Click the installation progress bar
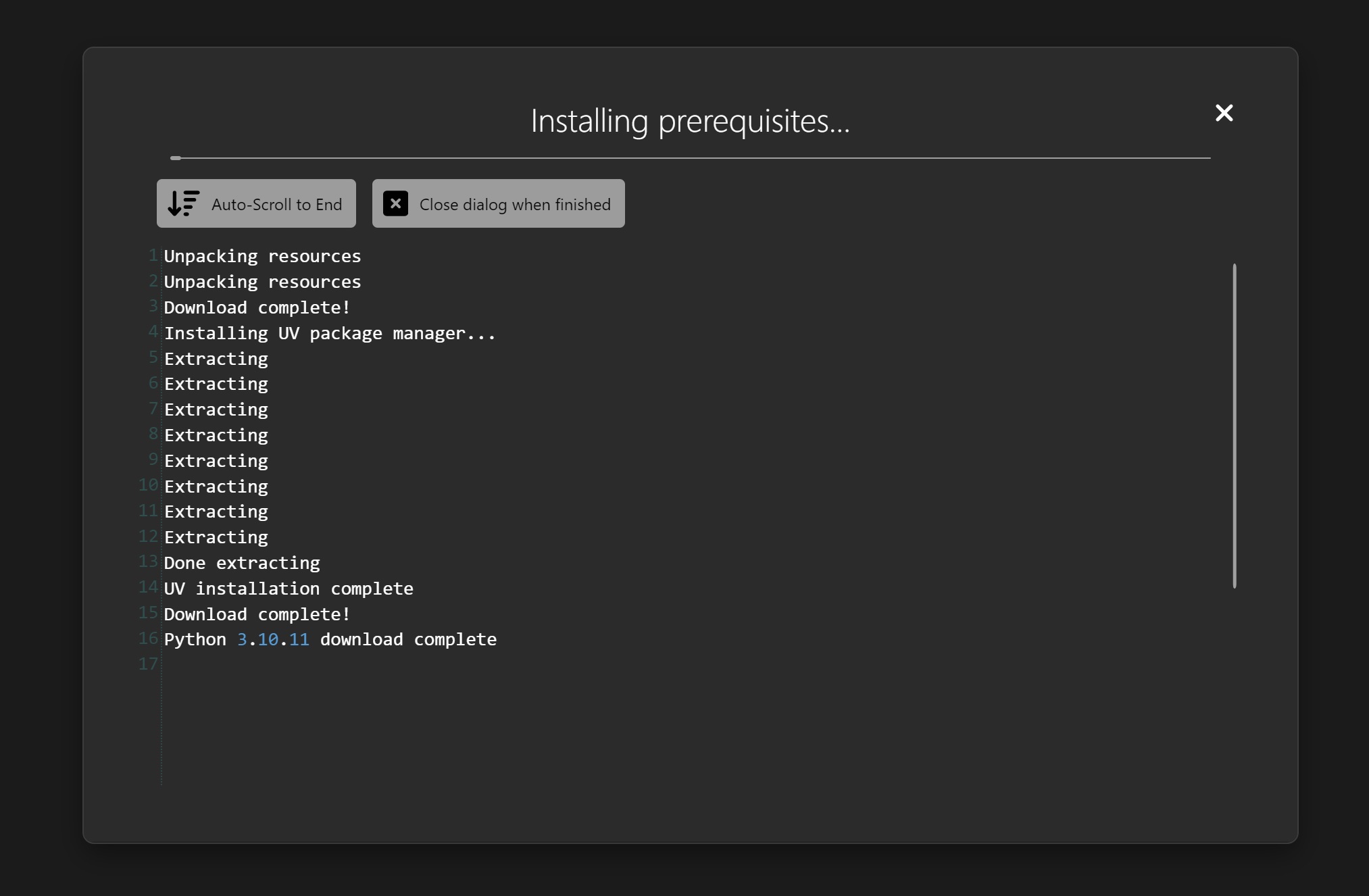This screenshot has height=896, width=1369. tap(689, 158)
